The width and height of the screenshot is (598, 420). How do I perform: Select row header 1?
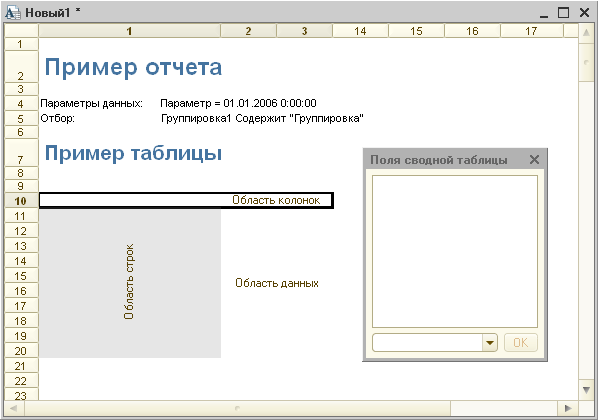[x=21, y=44]
